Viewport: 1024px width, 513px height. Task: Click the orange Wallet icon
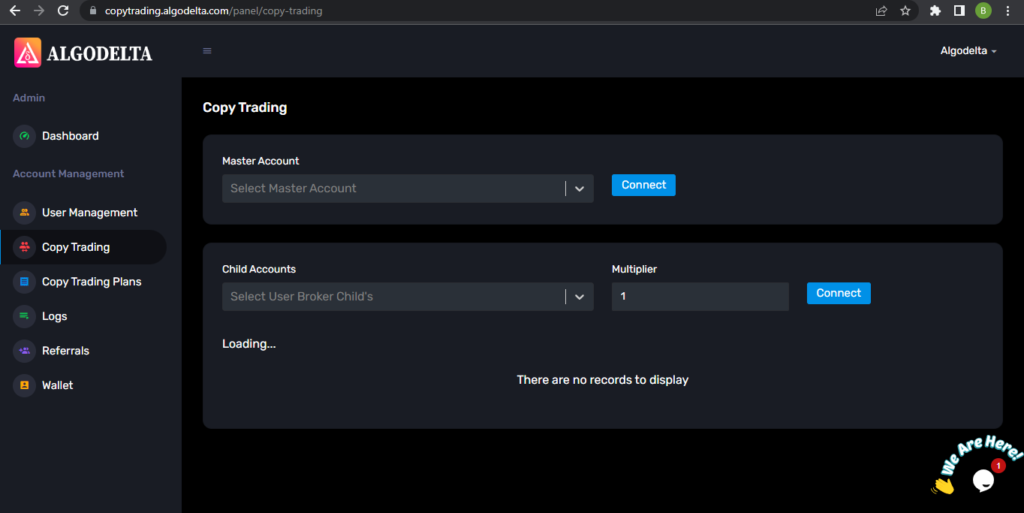[24, 386]
